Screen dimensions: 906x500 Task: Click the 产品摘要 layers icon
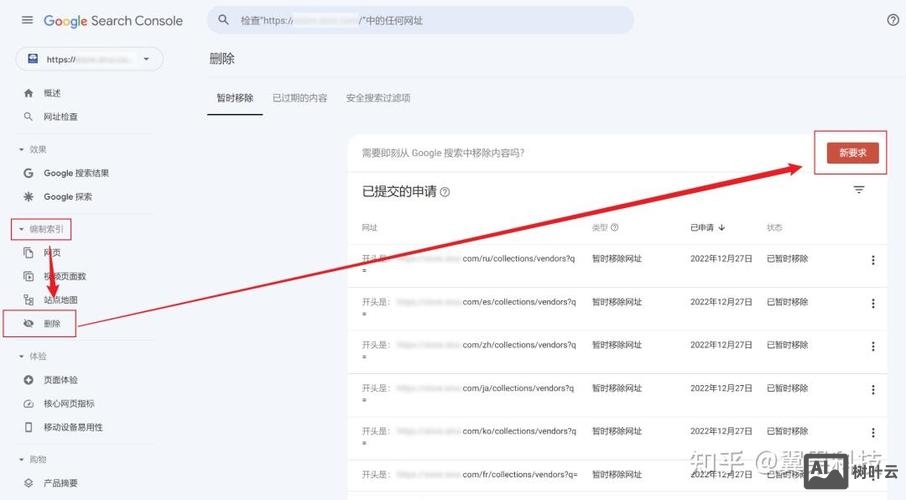tap(28, 483)
